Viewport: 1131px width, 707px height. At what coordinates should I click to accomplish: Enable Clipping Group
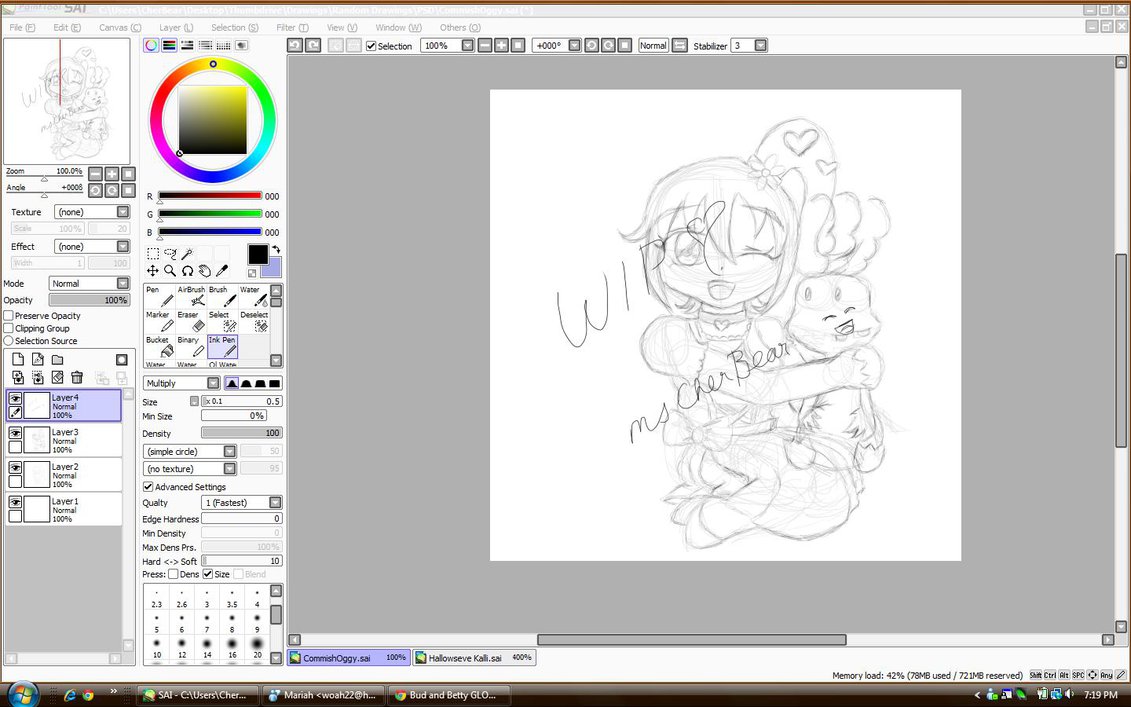click(x=9, y=328)
